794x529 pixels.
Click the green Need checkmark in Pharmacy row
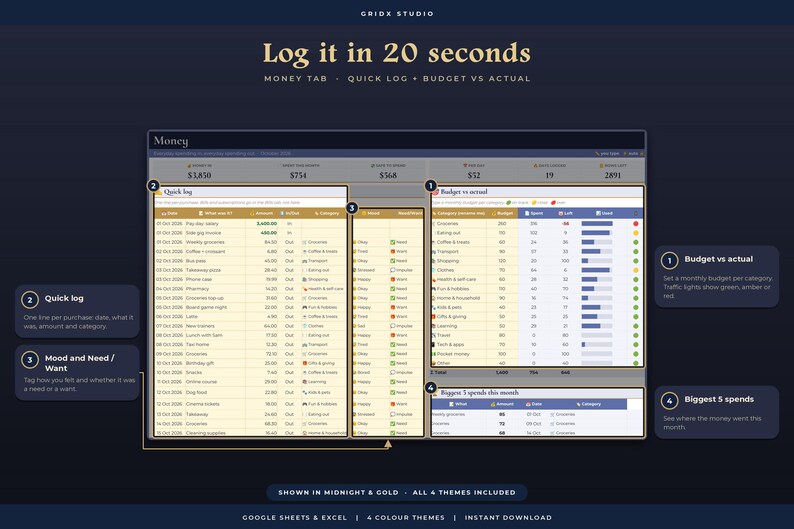point(392,289)
